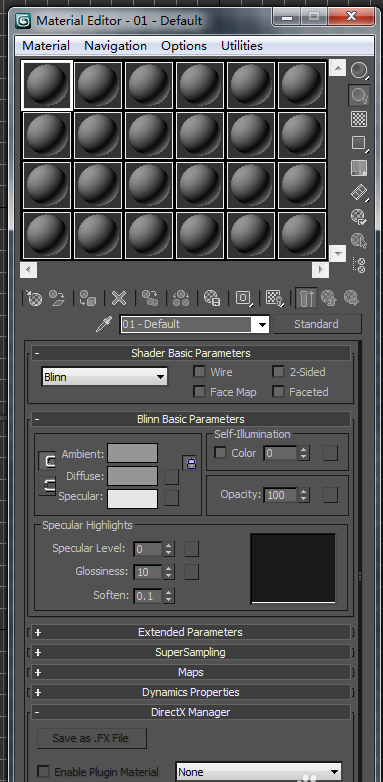This screenshot has height=782, width=383.
Task: Click the Glossiness spinner arrows
Action: 169,572
